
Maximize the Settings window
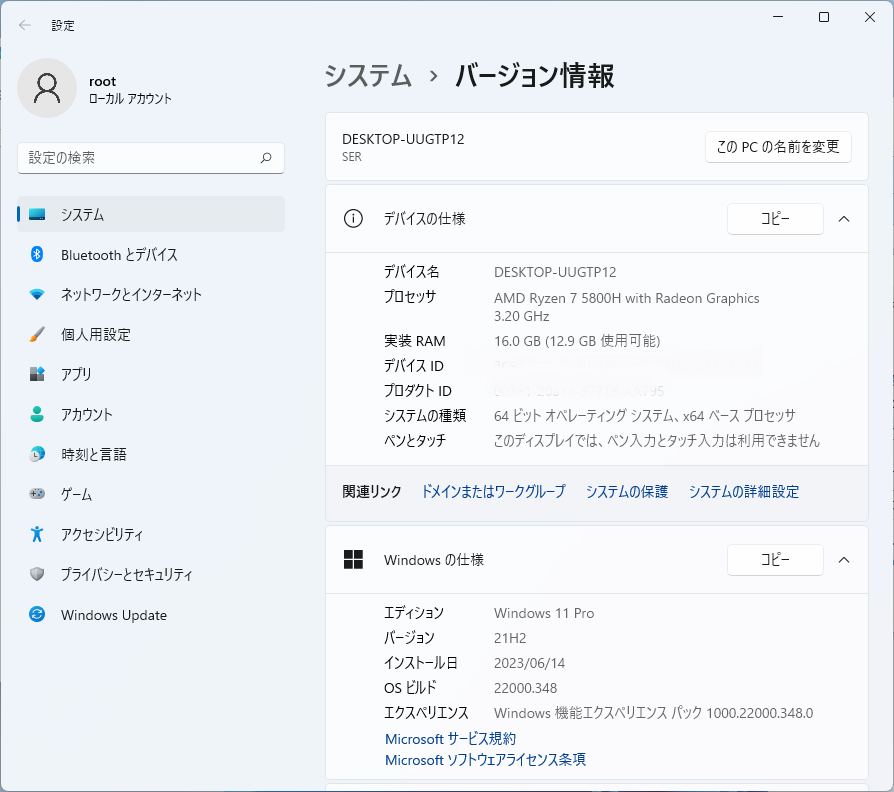[x=824, y=17]
